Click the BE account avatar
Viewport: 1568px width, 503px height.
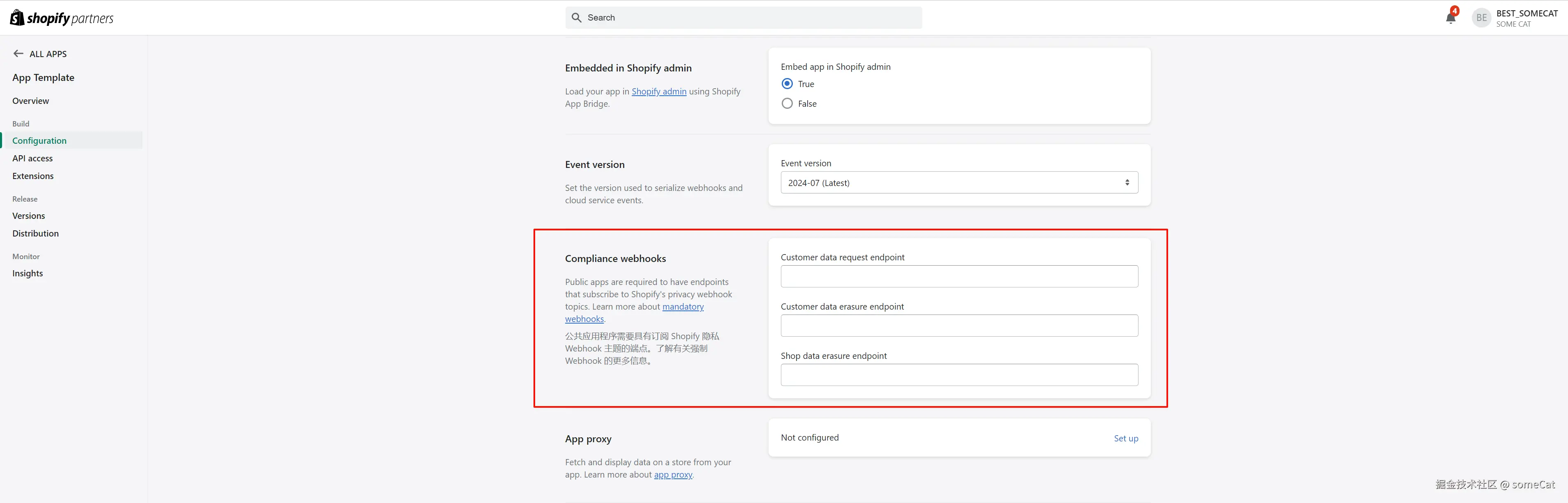click(x=1481, y=18)
